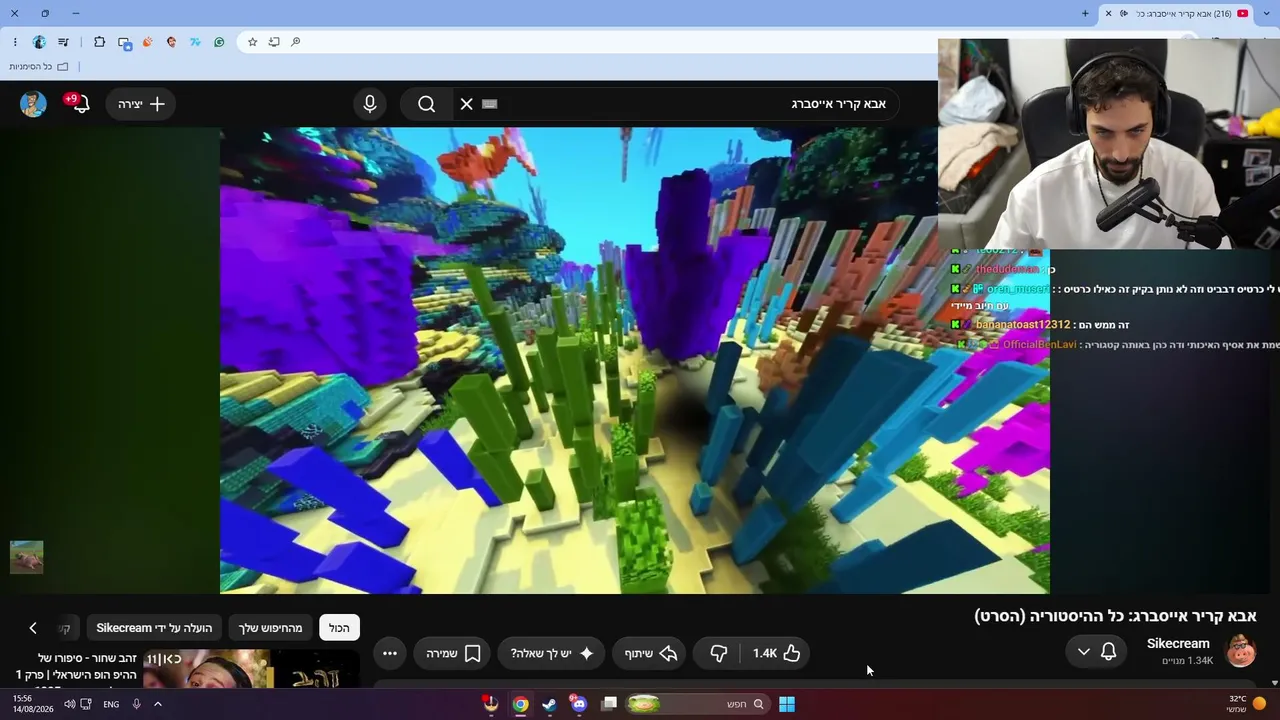Save the video to a playlist

(454, 653)
